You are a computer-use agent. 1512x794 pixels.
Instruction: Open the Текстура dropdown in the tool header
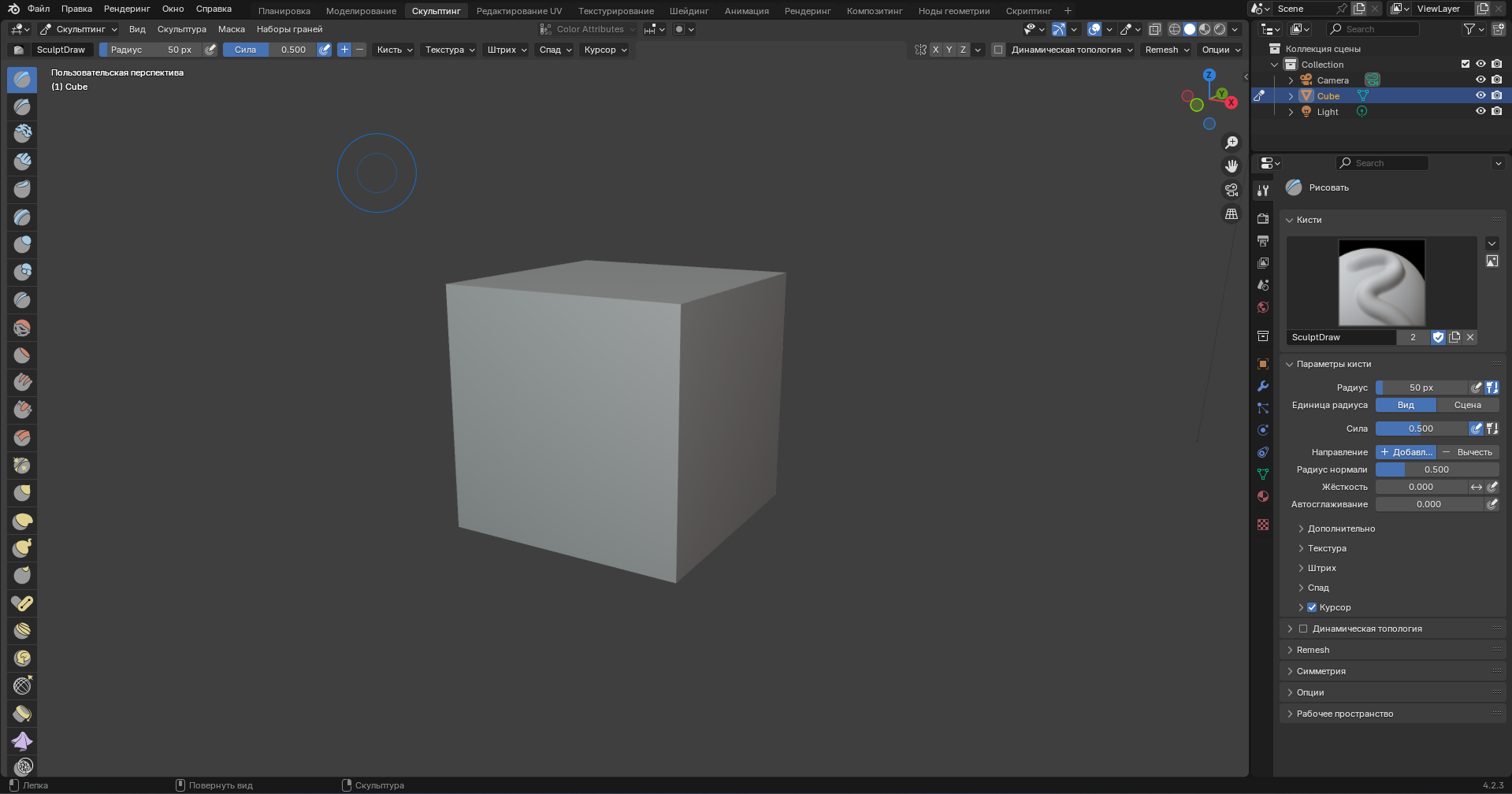(450, 50)
